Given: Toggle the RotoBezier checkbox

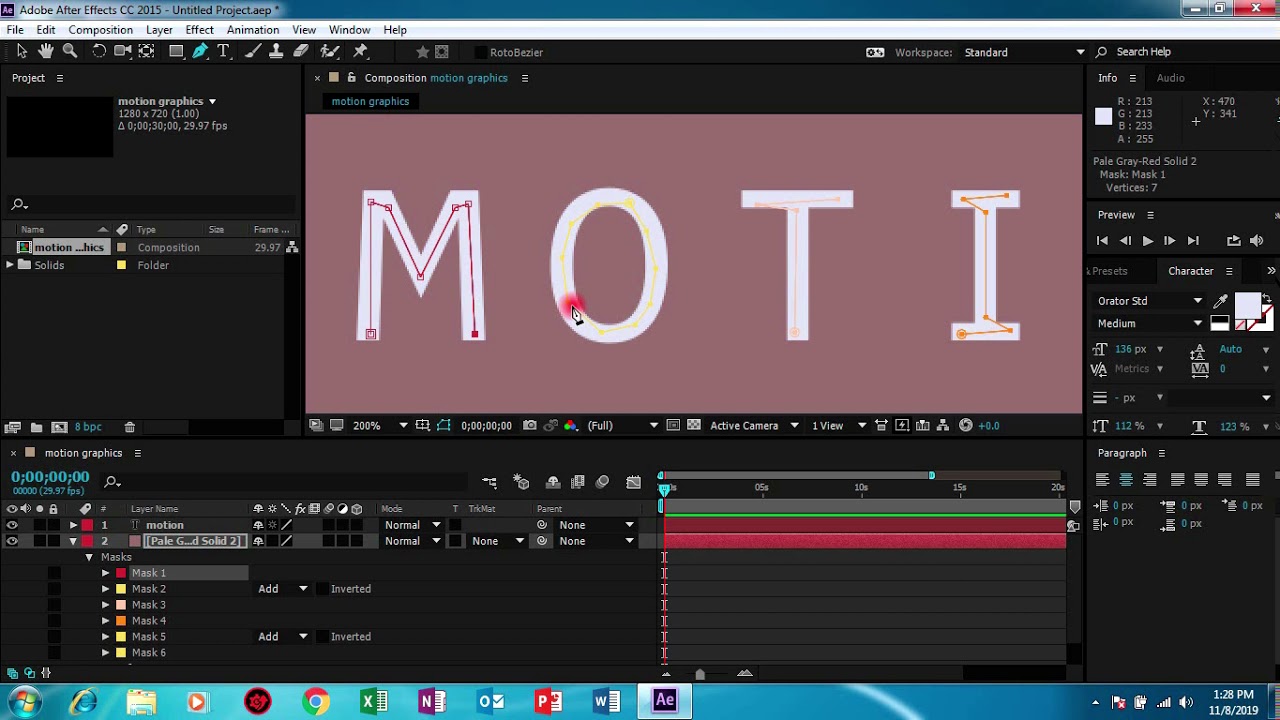Looking at the screenshot, I should [481, 52].
